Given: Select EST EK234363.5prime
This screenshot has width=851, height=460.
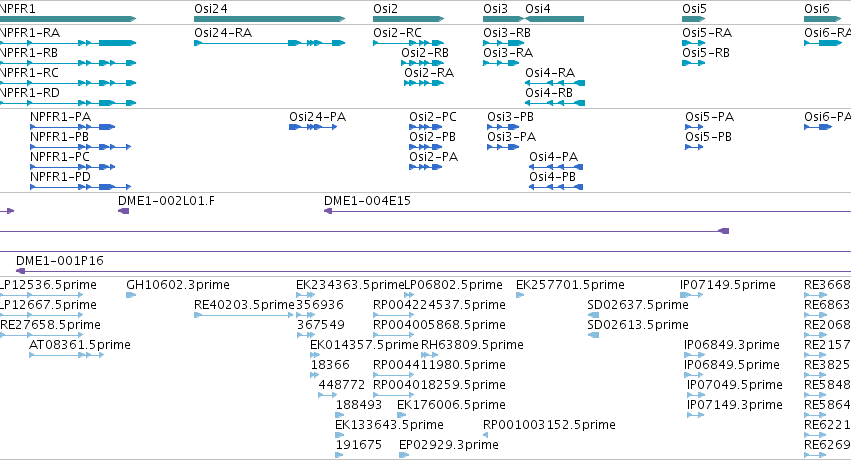Looking at the screenshot, I should click(306, 295).
